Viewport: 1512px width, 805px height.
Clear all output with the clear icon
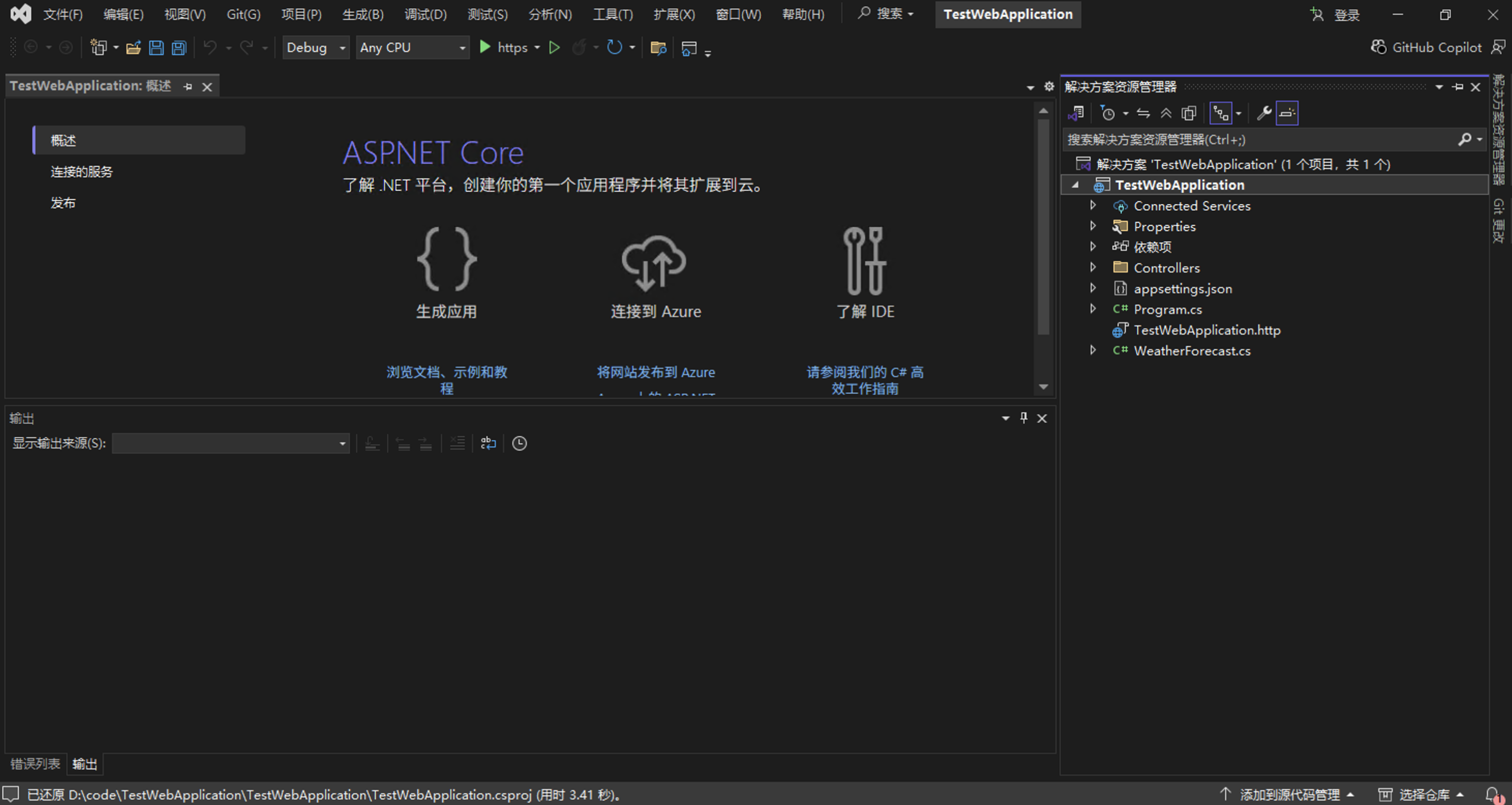[458, 443]
